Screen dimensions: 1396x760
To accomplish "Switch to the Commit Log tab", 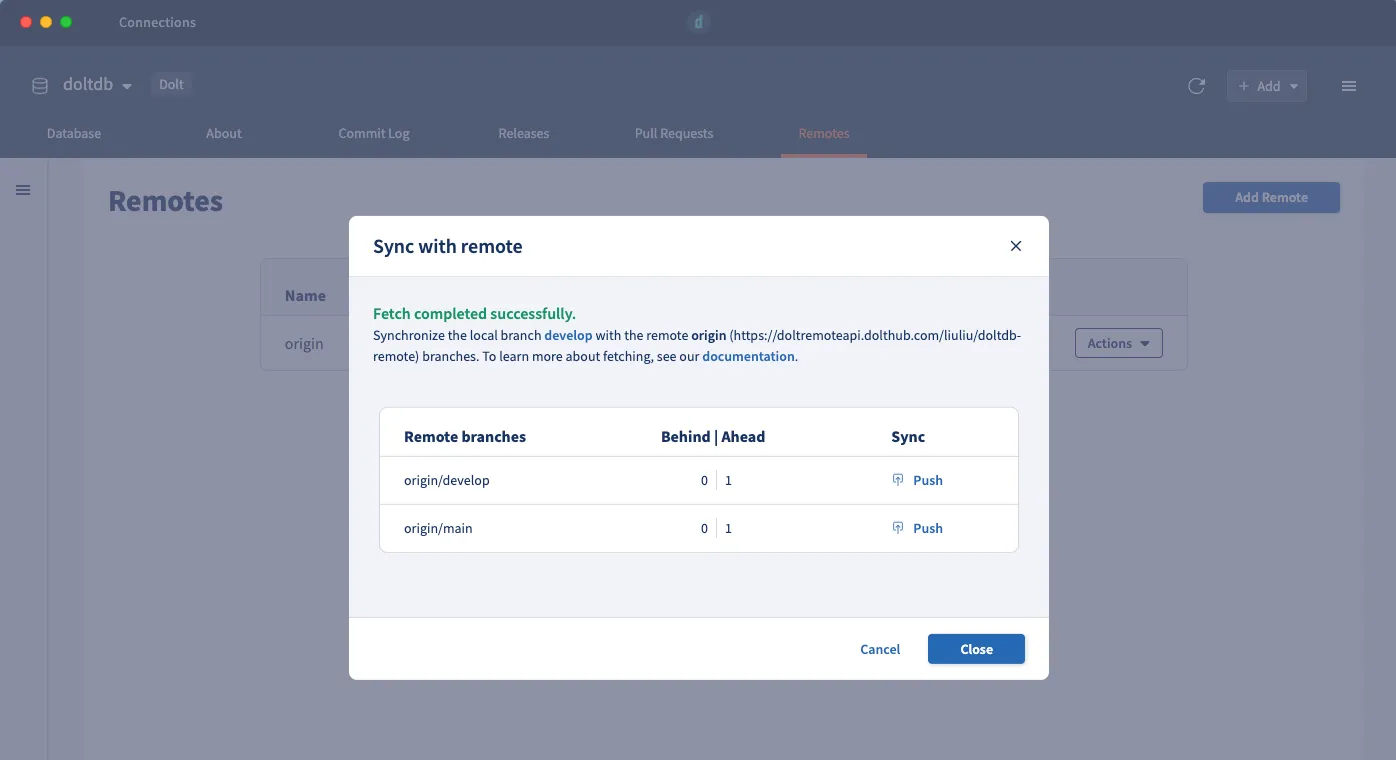I will click(374, 133).
